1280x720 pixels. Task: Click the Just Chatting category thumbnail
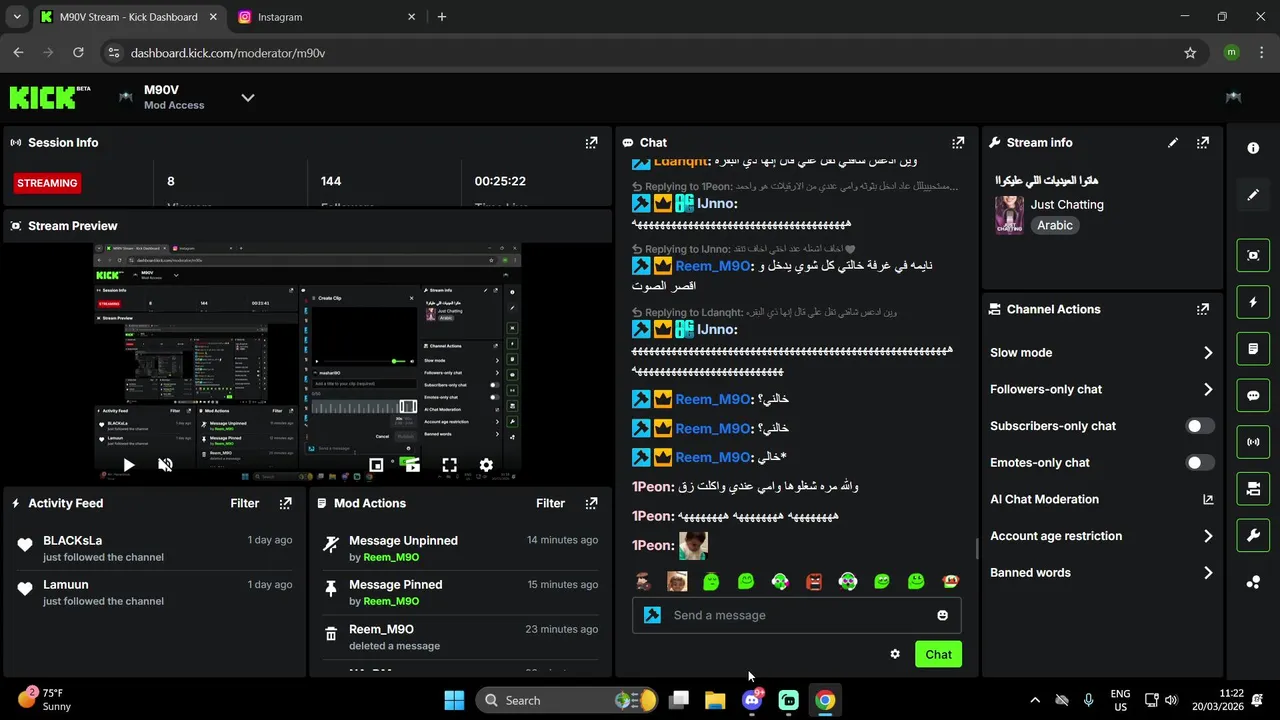[1009, 215]
